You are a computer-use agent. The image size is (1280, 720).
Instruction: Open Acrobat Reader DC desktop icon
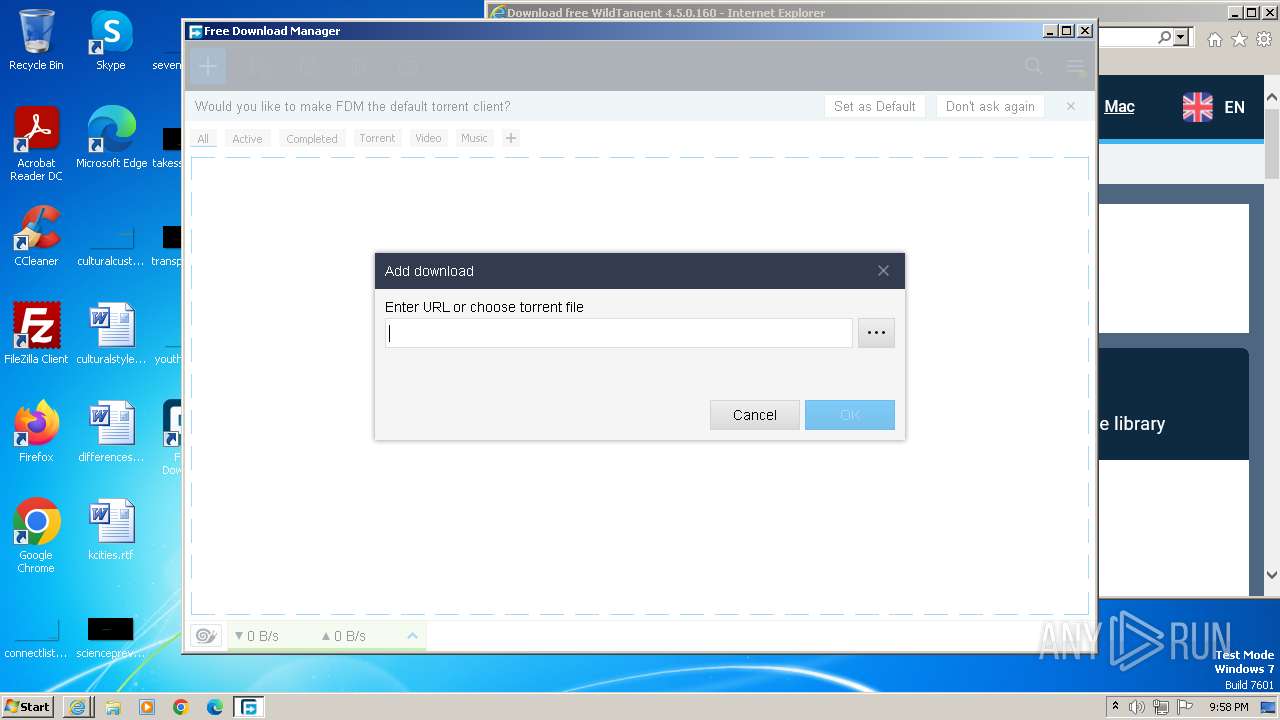click(x=36, y=145)
